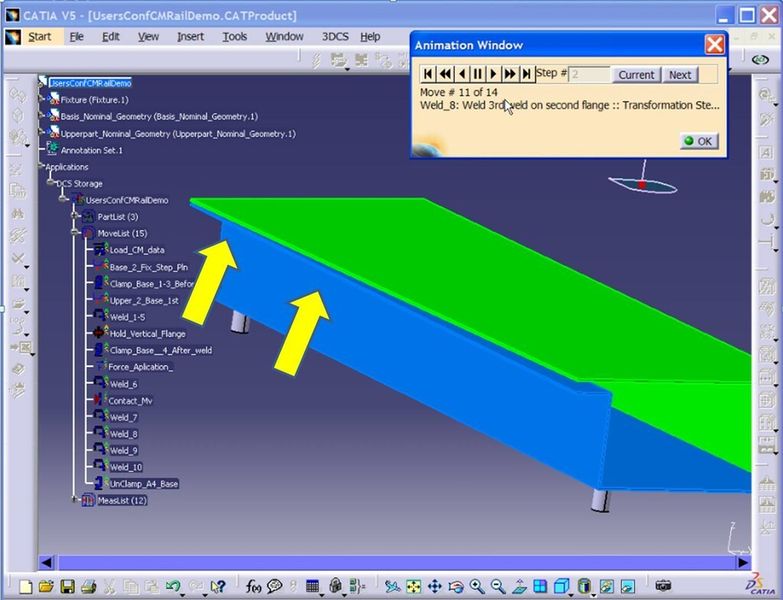The image size is (783, 600).
Task: Click the Next button in Animation Window
Action: pos(680,74)
